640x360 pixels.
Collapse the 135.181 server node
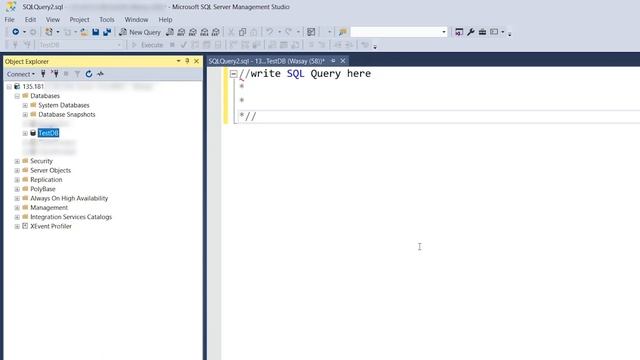[9, 87]
